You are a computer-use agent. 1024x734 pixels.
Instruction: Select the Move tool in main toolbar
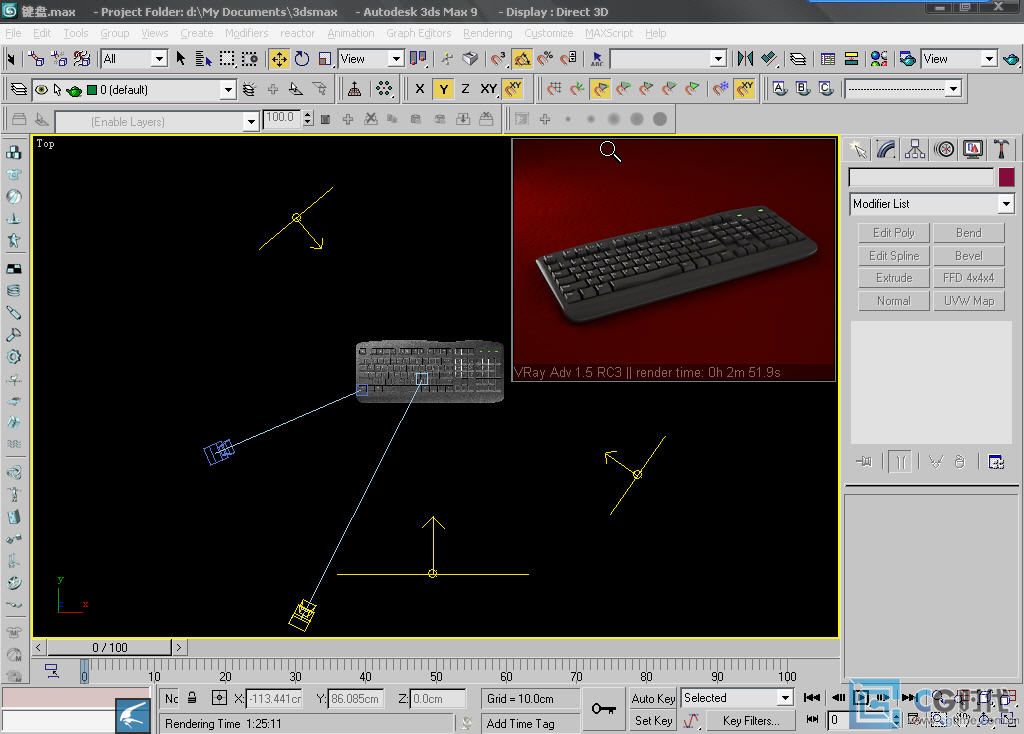point(279,59)
